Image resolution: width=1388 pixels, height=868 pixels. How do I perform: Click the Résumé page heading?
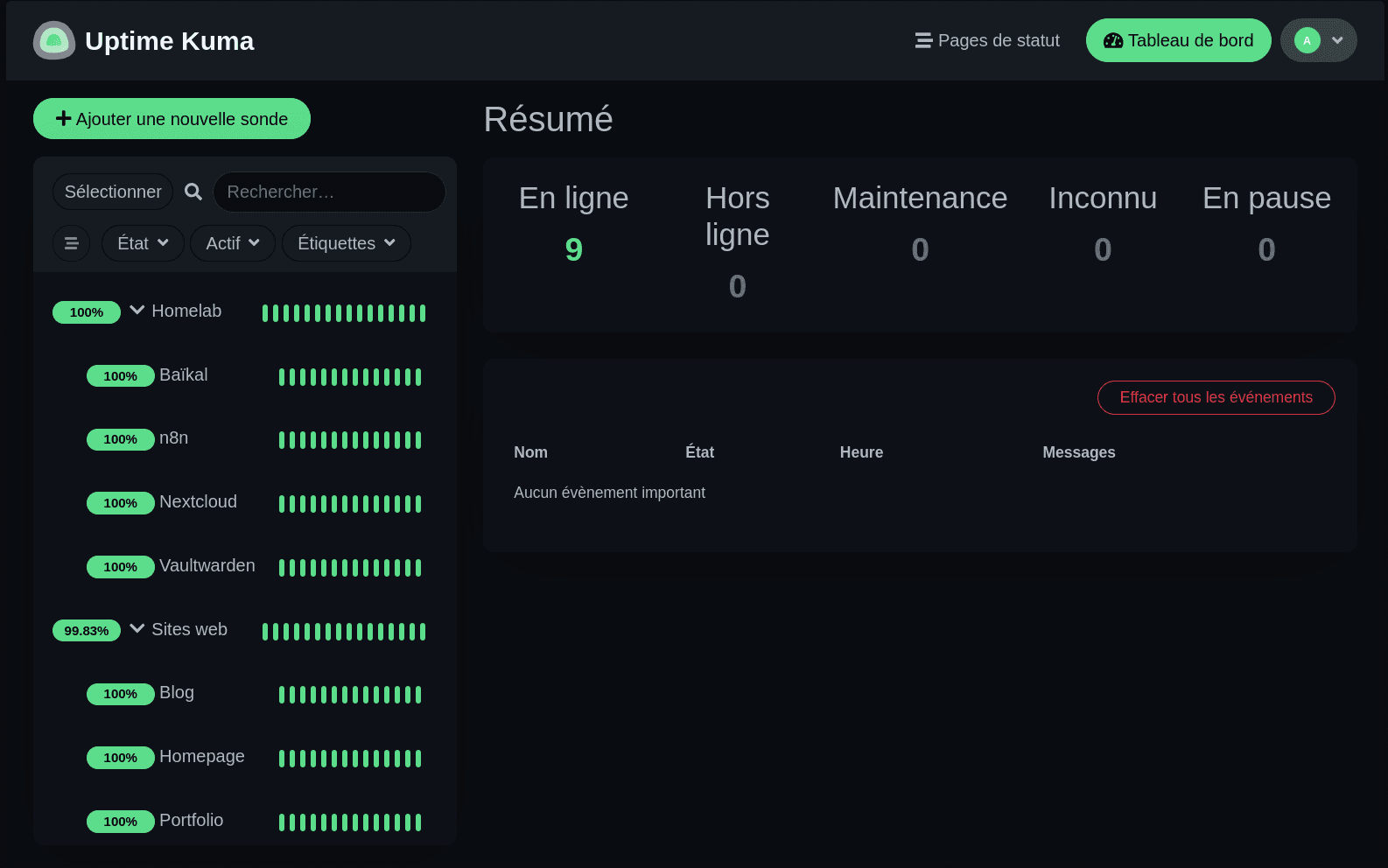click(549, 119)
